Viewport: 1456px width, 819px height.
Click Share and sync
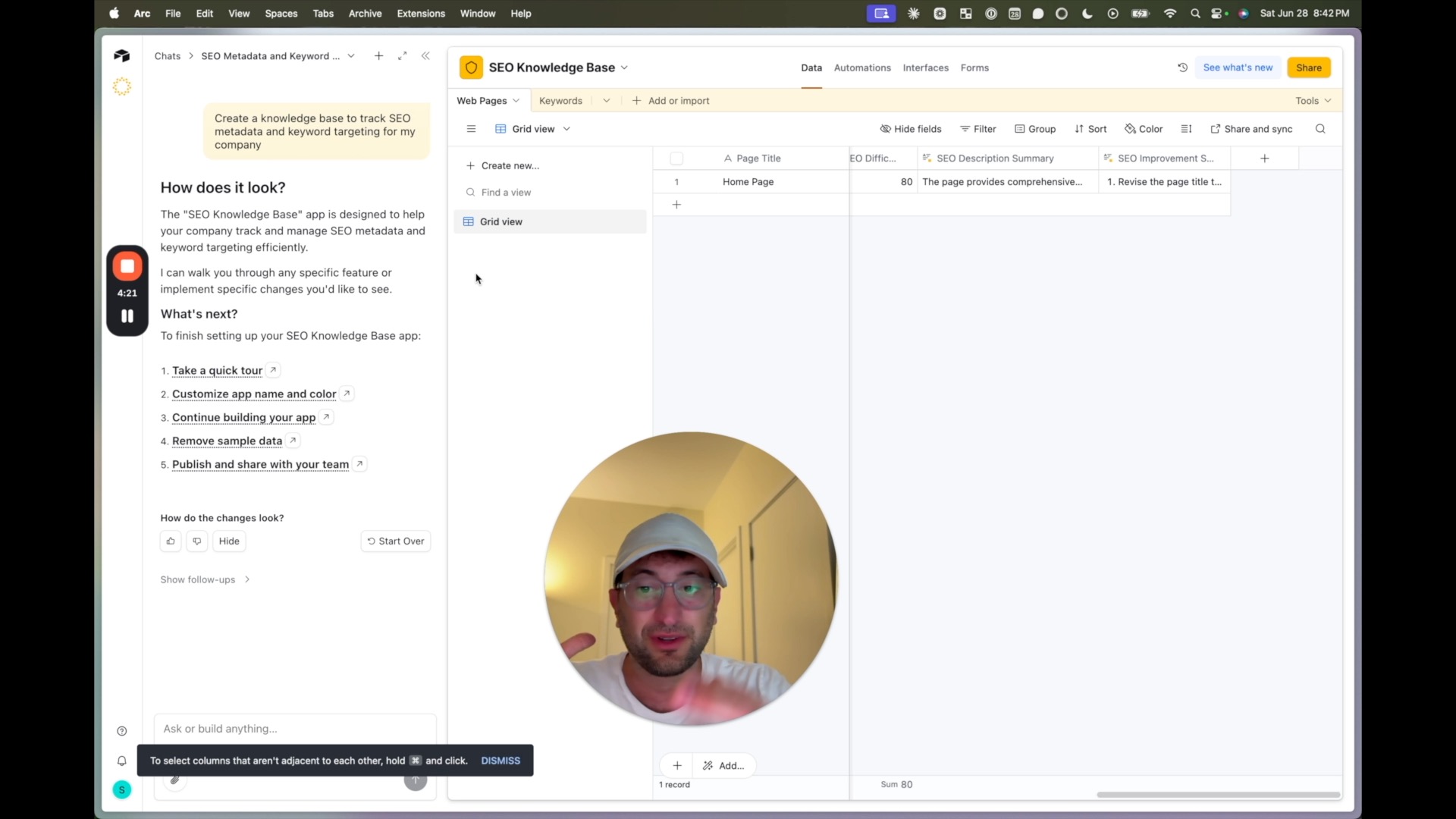pyautogui.click(x=1251, y=129)
